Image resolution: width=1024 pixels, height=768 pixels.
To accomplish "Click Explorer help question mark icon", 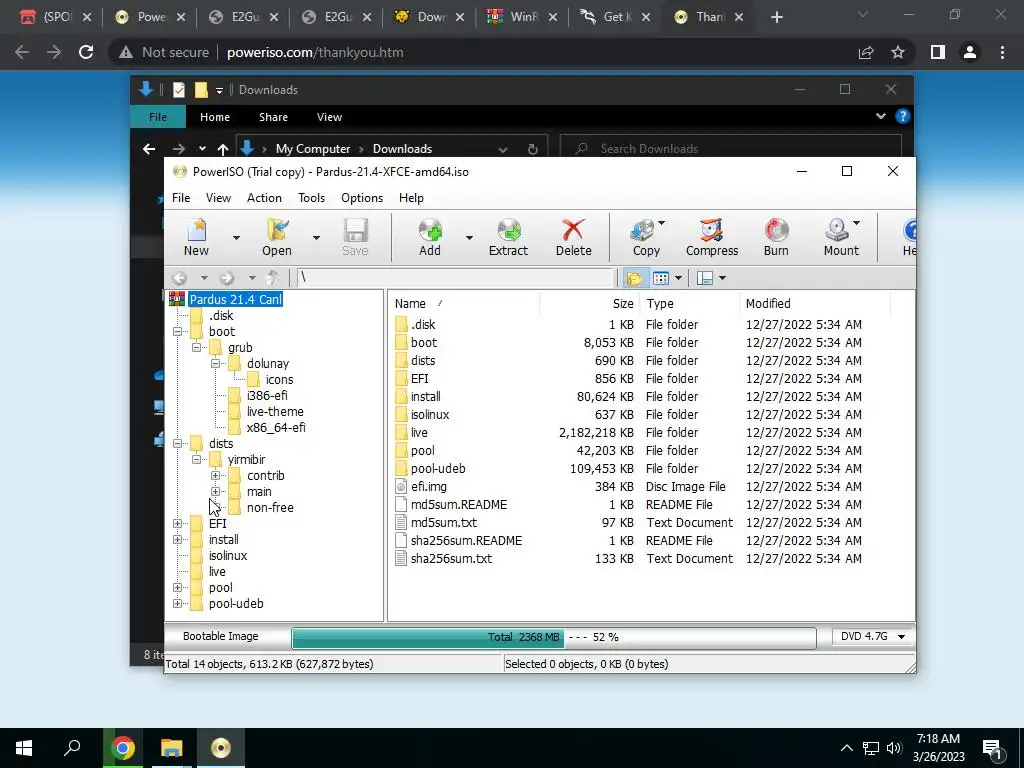I will (903, 116).
